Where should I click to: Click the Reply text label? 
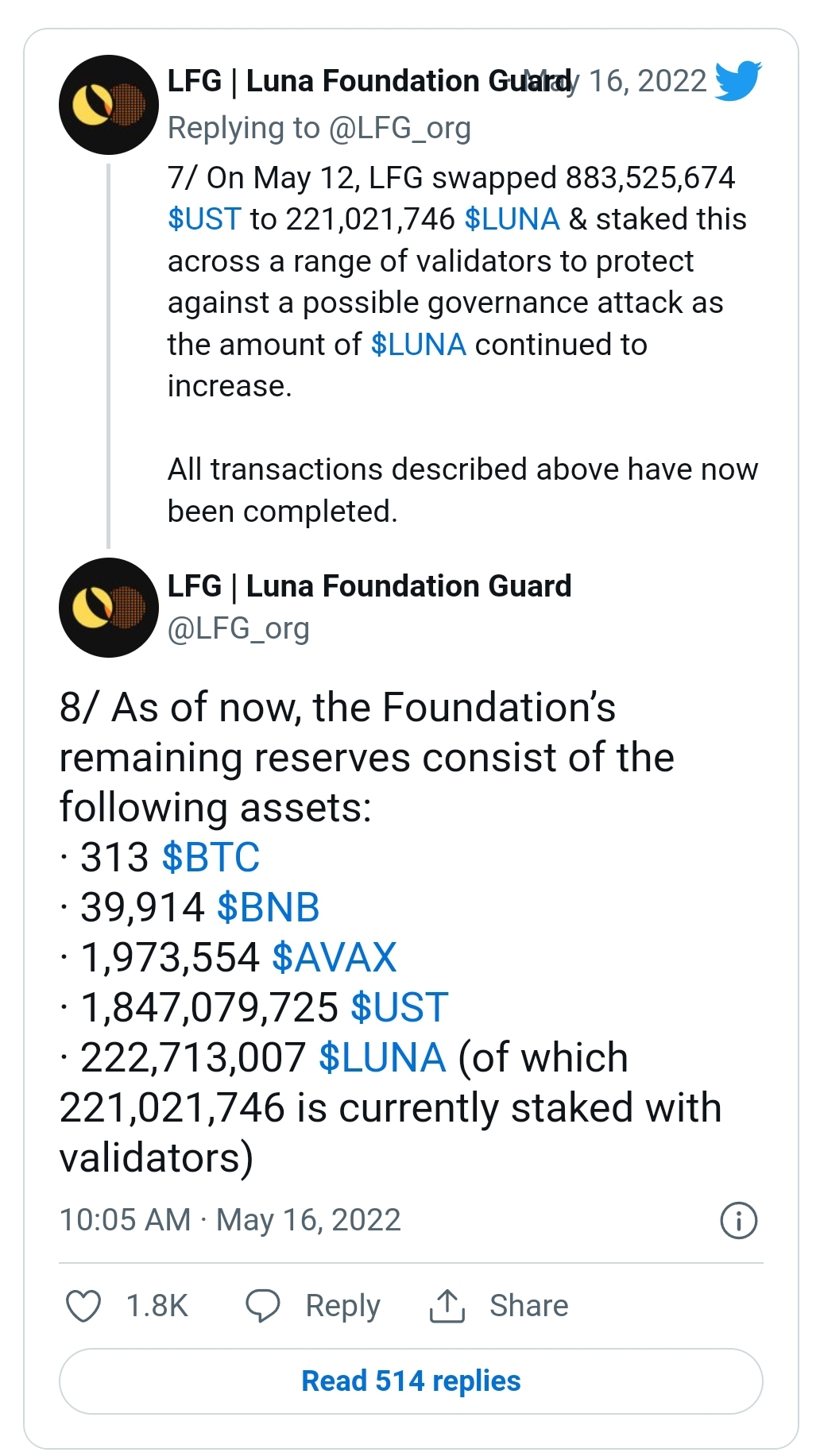[342, 1306]
